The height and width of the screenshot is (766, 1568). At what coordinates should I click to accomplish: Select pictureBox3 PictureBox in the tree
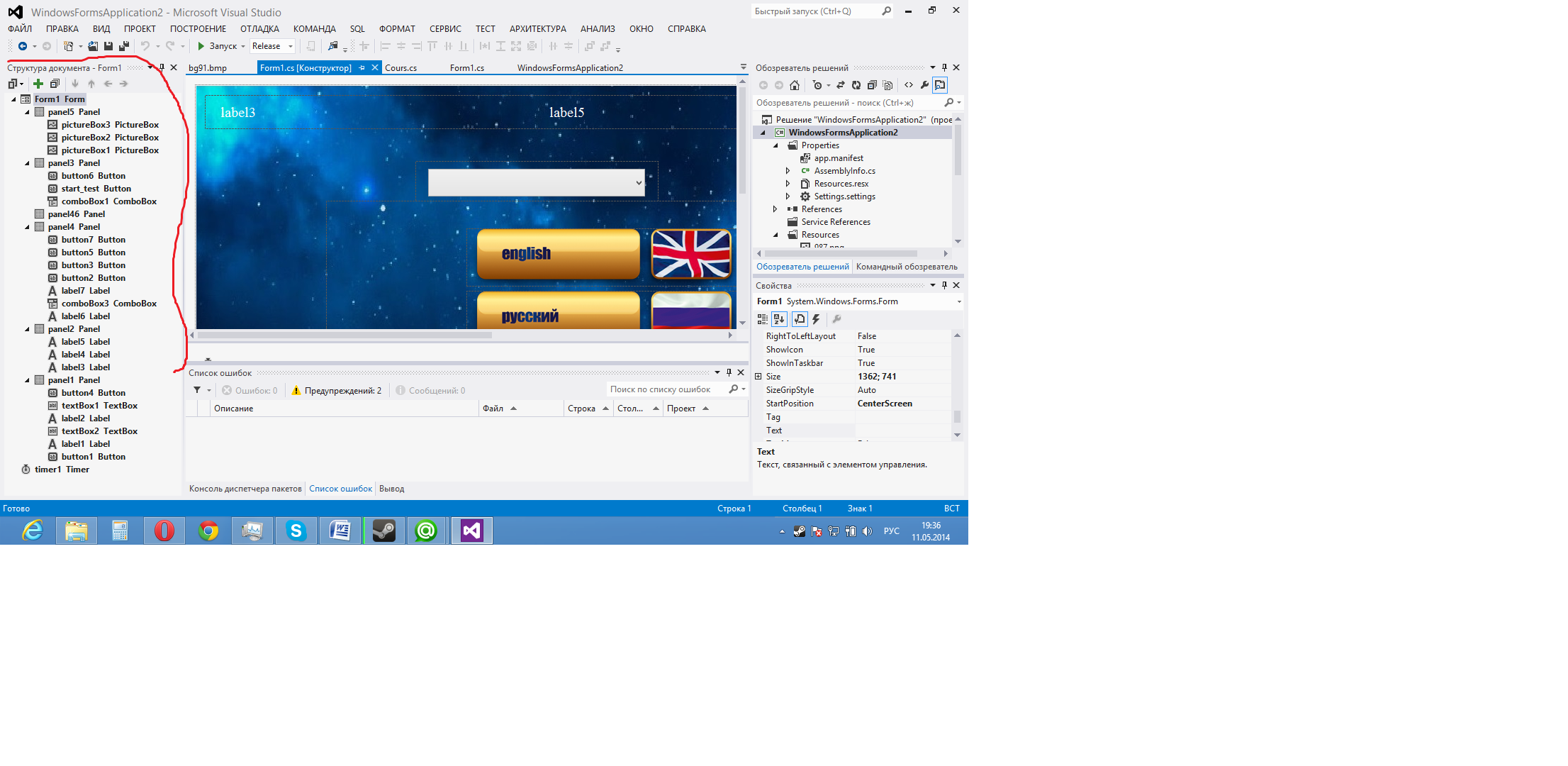pyautogui.click(x=110, y=125)
